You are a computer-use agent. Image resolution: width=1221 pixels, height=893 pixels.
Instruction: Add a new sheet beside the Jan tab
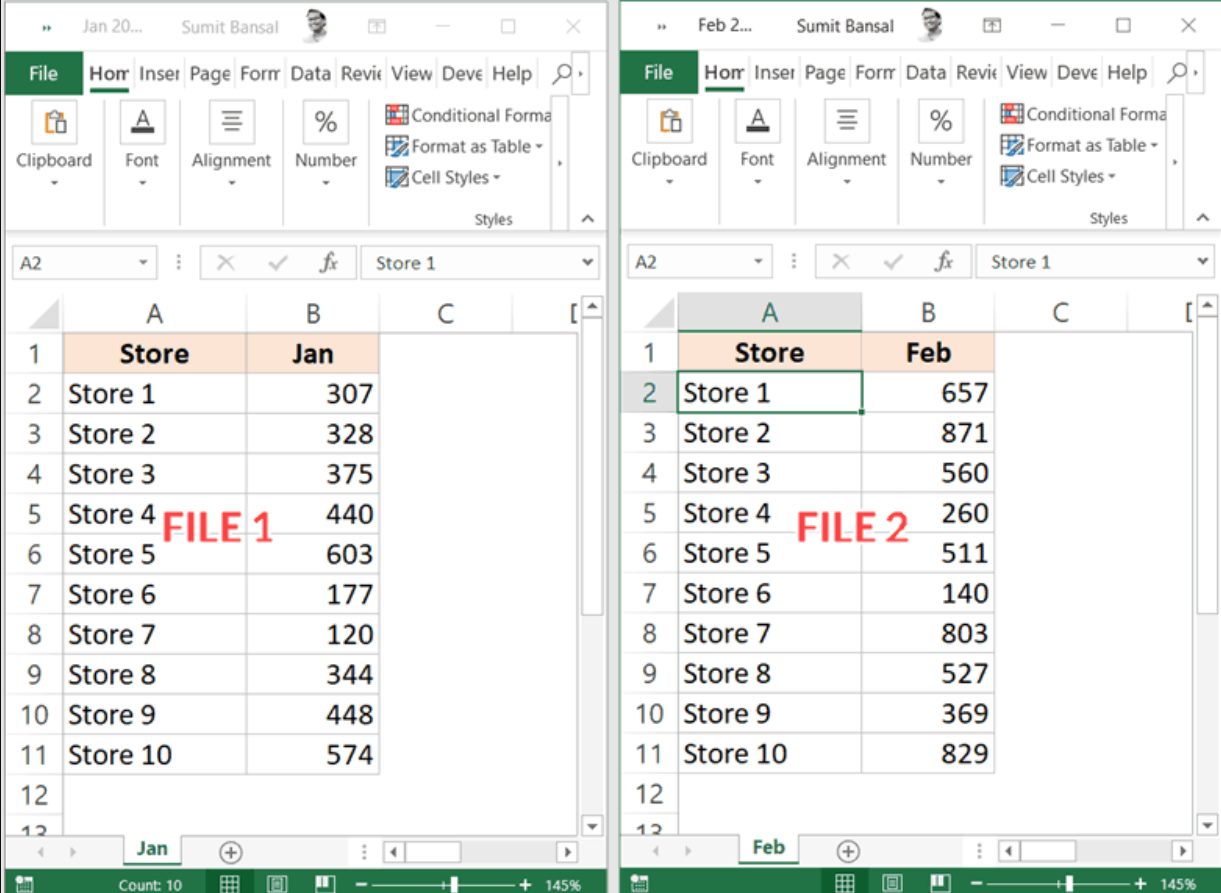pyautogui.click(x=231, y=852)
